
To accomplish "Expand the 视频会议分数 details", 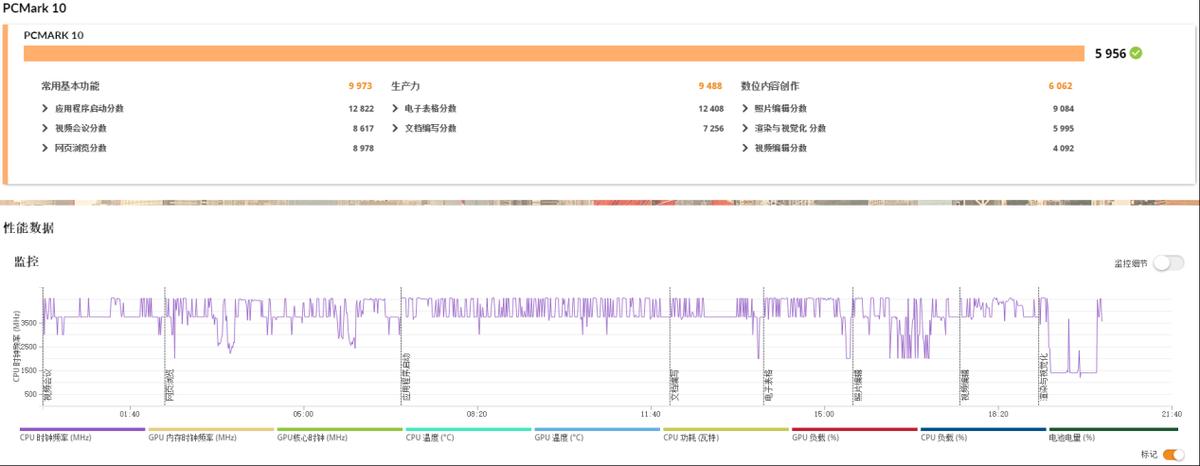I will [x=45, y=129].
